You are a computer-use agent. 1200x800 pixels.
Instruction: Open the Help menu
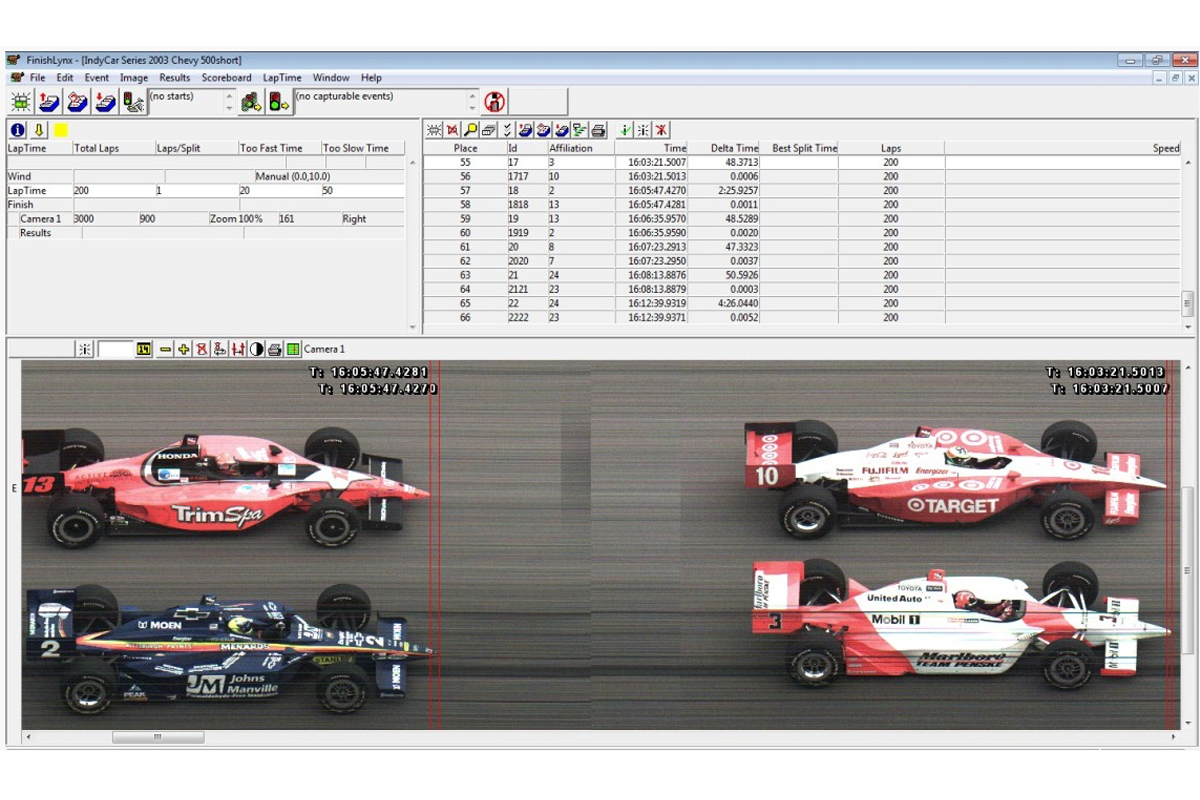point(372,78)
